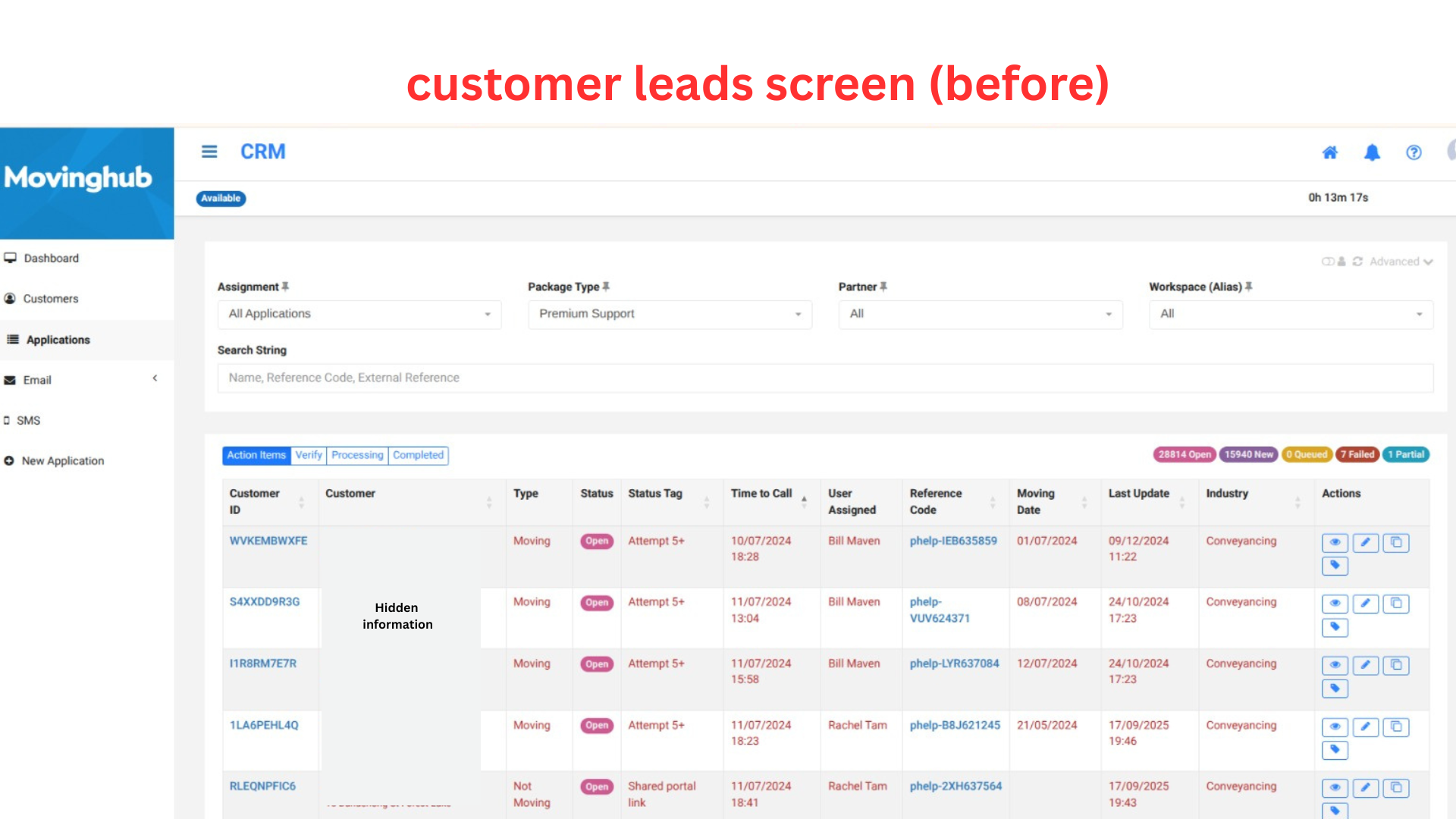
Task: View WVKEMBWXFE with the eye icon
Action: tap(1335, 542)
